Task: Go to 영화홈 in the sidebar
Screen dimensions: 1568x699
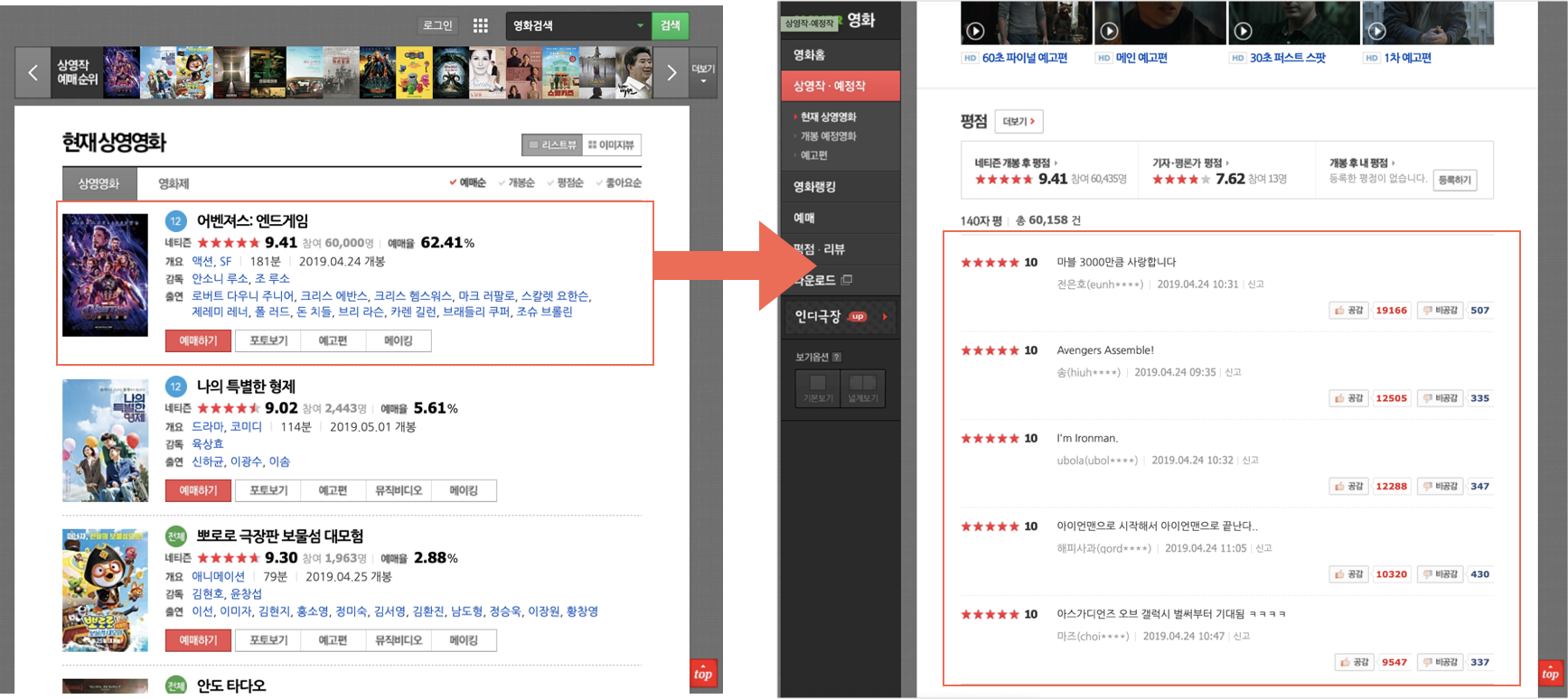Action: coord(840,55)
